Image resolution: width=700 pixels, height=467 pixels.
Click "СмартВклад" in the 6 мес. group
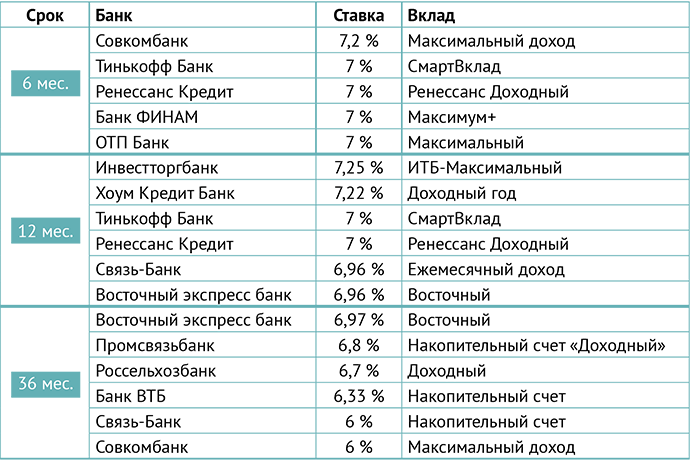point(454,67)
